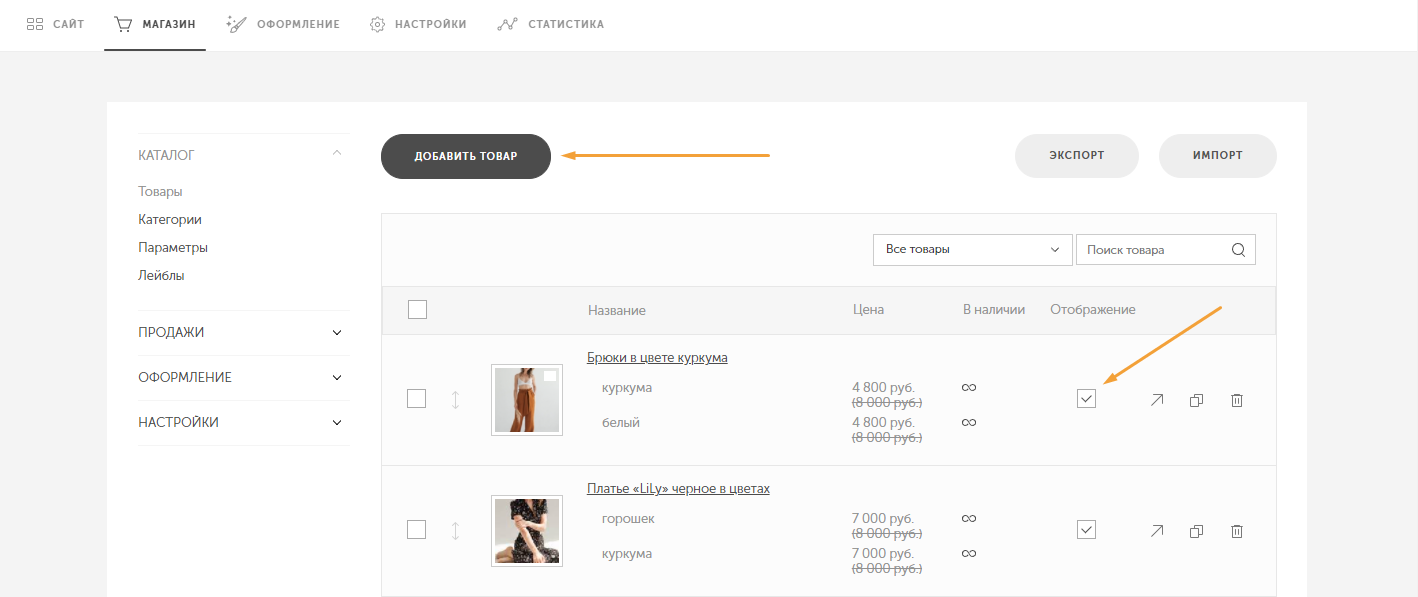Open the Все товары filter dropdown
Image resolution: width=1418 pixels, height=597 pixels.
pos(972,250)
